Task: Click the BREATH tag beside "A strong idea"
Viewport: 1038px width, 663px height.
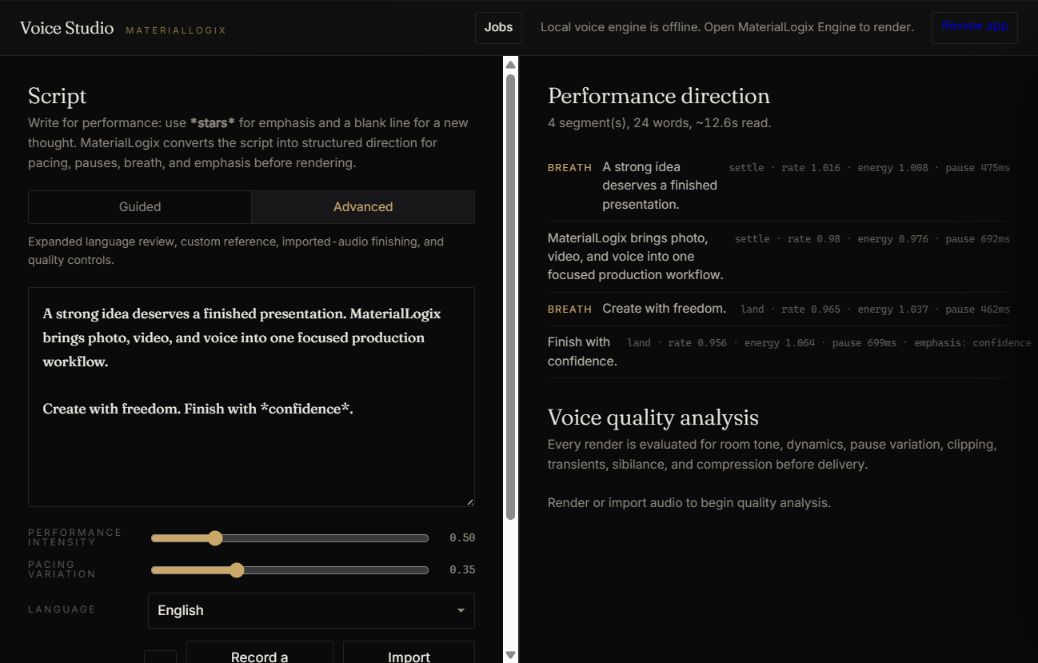Action: tap(569, 167)
